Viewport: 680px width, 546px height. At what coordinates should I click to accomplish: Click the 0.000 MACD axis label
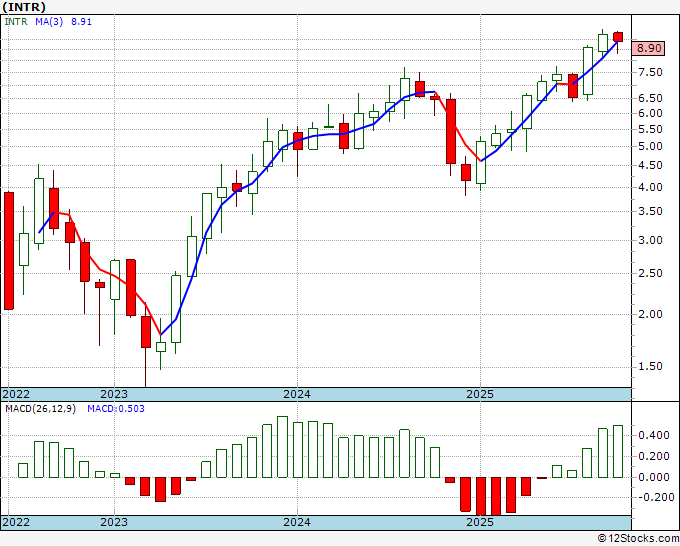[654, 477]
